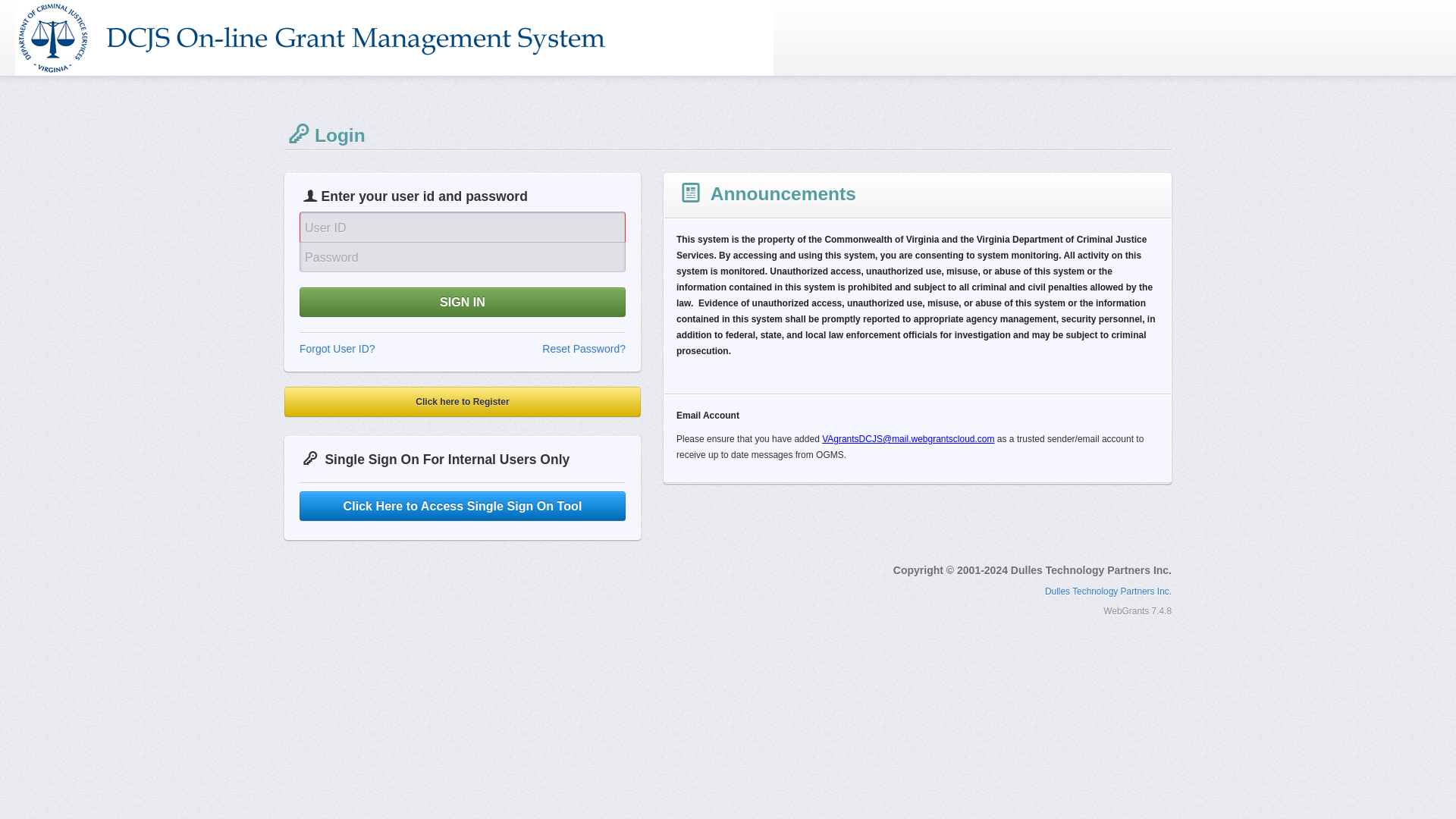Click the yellow Click here to Register button
1456x819 pixels.
tap(463, 402)
